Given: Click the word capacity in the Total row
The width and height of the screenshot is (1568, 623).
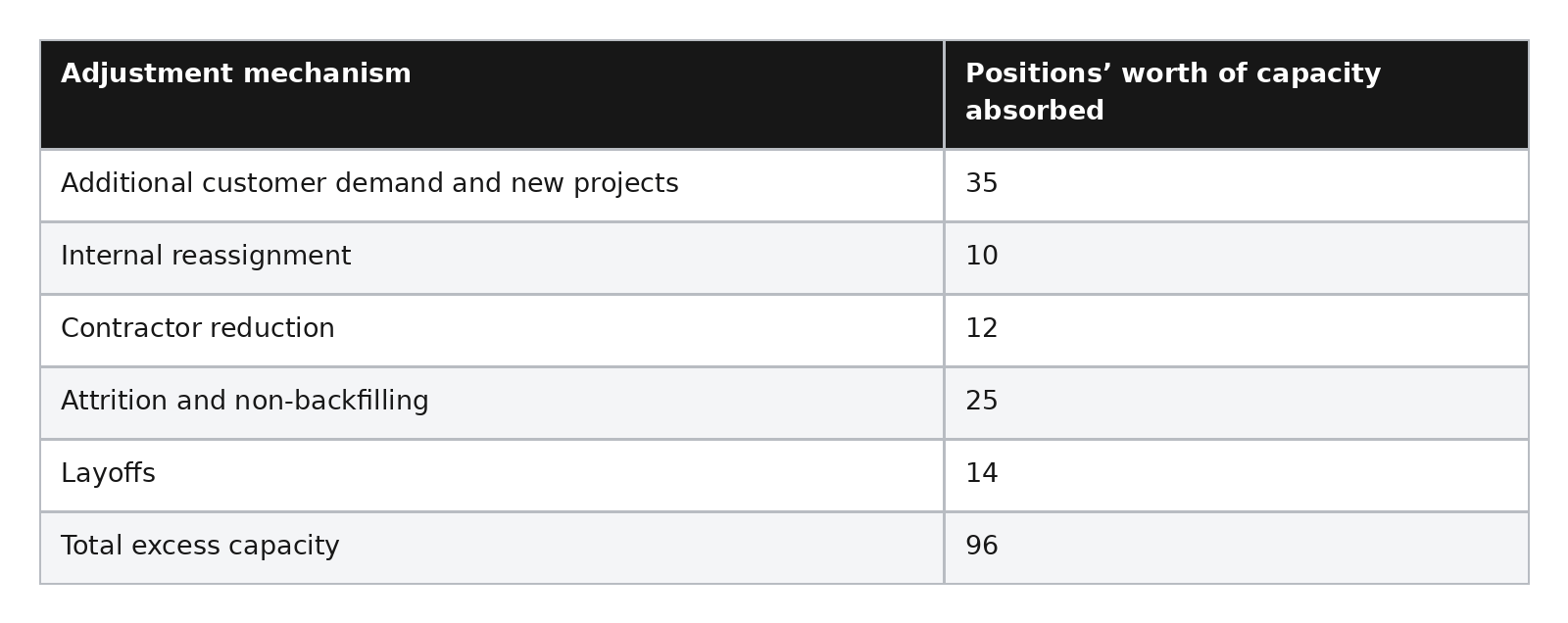Looking at the screenshot, I should tap(292, 548).
